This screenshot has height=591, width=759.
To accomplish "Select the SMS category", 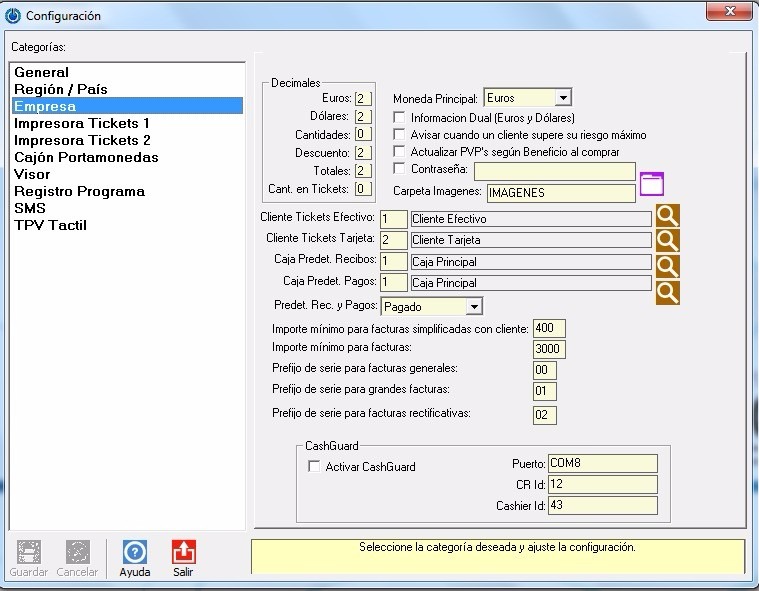I will pos(127,208).
